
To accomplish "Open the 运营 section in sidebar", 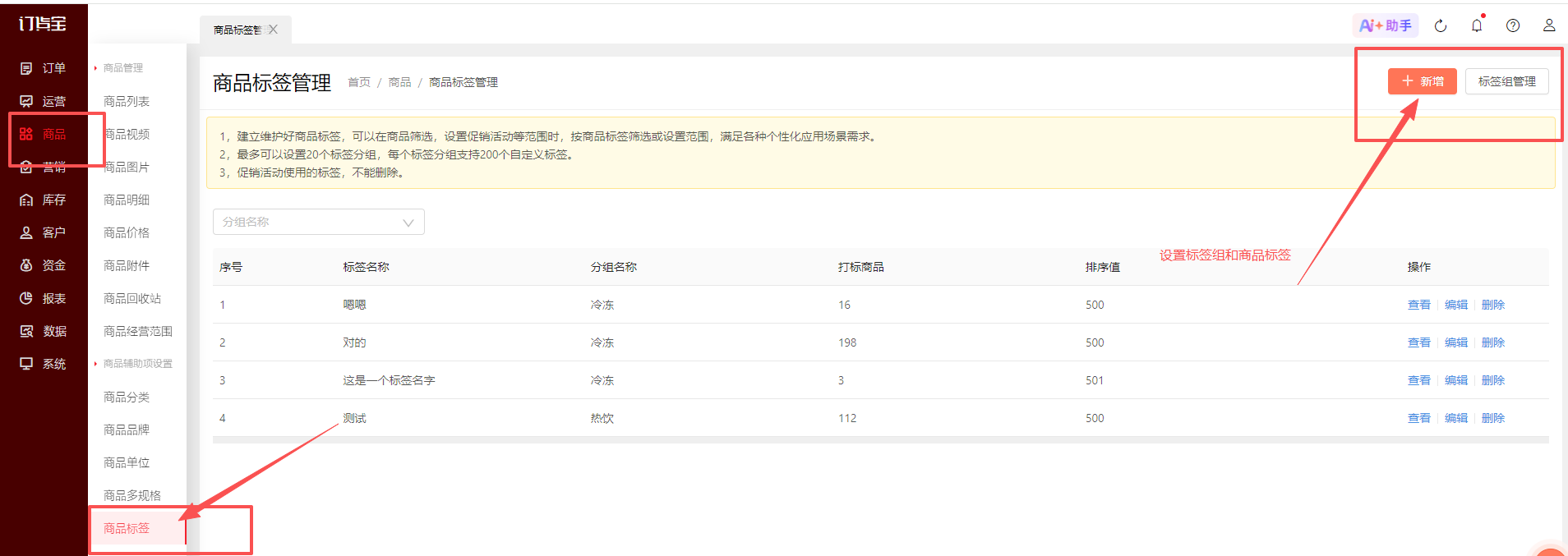I will point(43,101).
